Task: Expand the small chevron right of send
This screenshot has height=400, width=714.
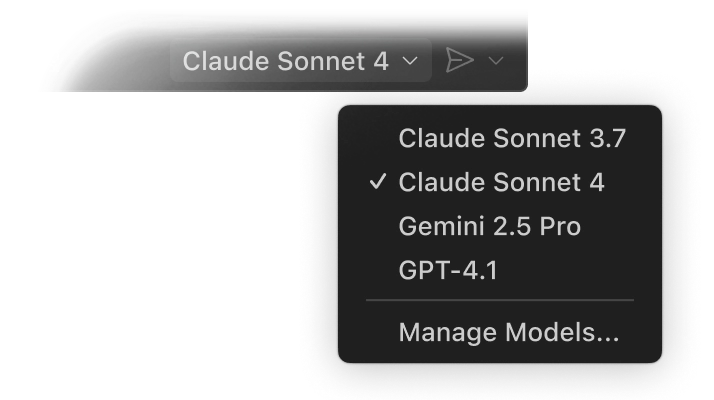Action: [x=496, y=62]
